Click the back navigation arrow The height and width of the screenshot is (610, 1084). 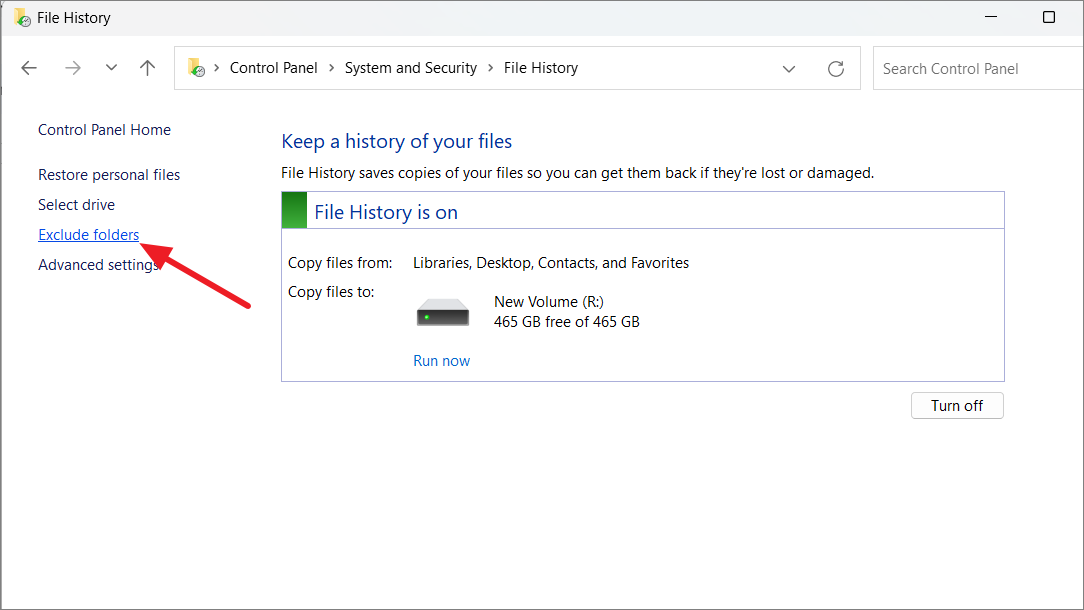29,67
